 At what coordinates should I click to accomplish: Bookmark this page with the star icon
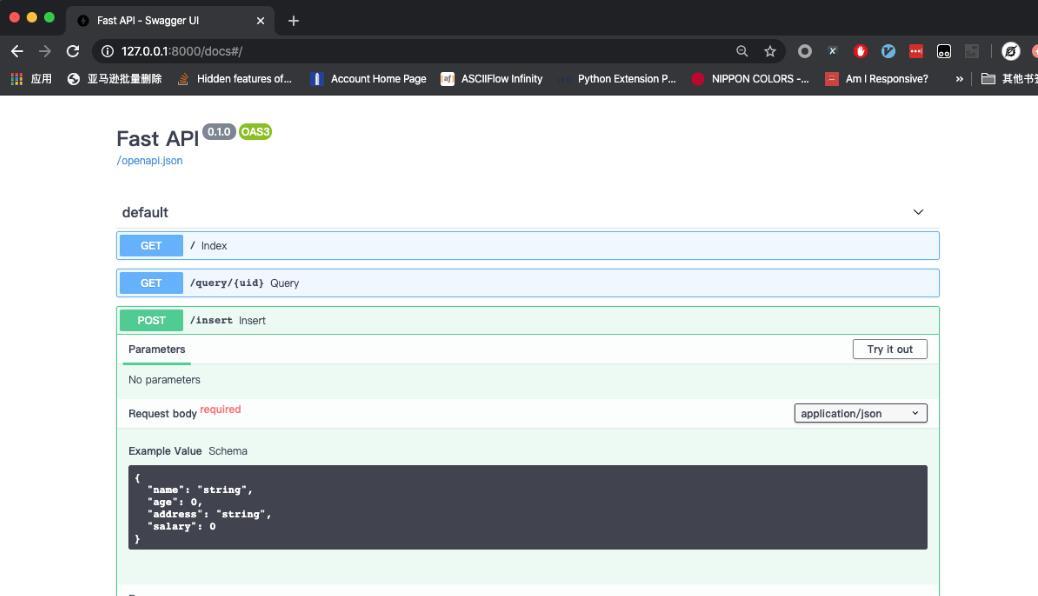click(770, 51)
